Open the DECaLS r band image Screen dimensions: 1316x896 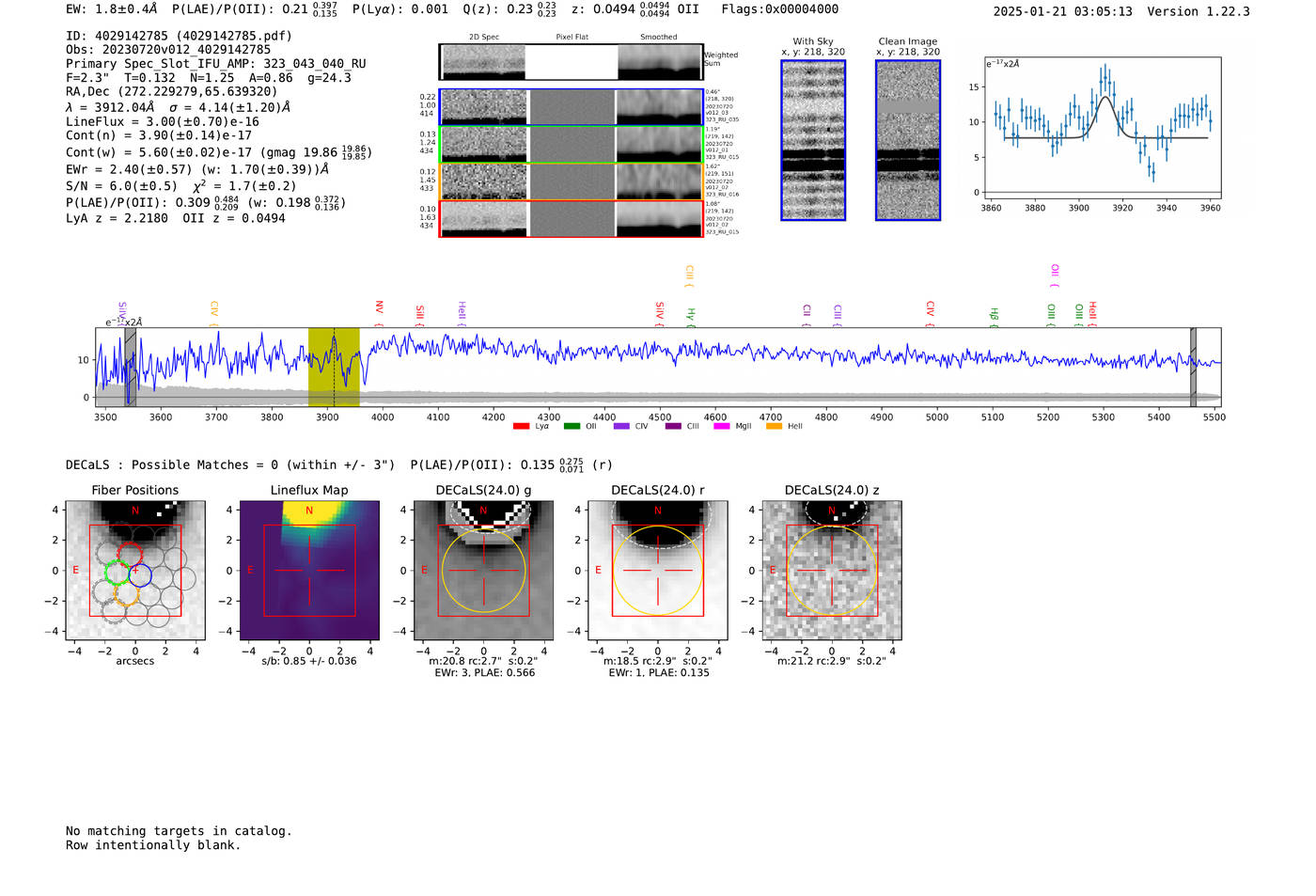(x=658, y=570)
